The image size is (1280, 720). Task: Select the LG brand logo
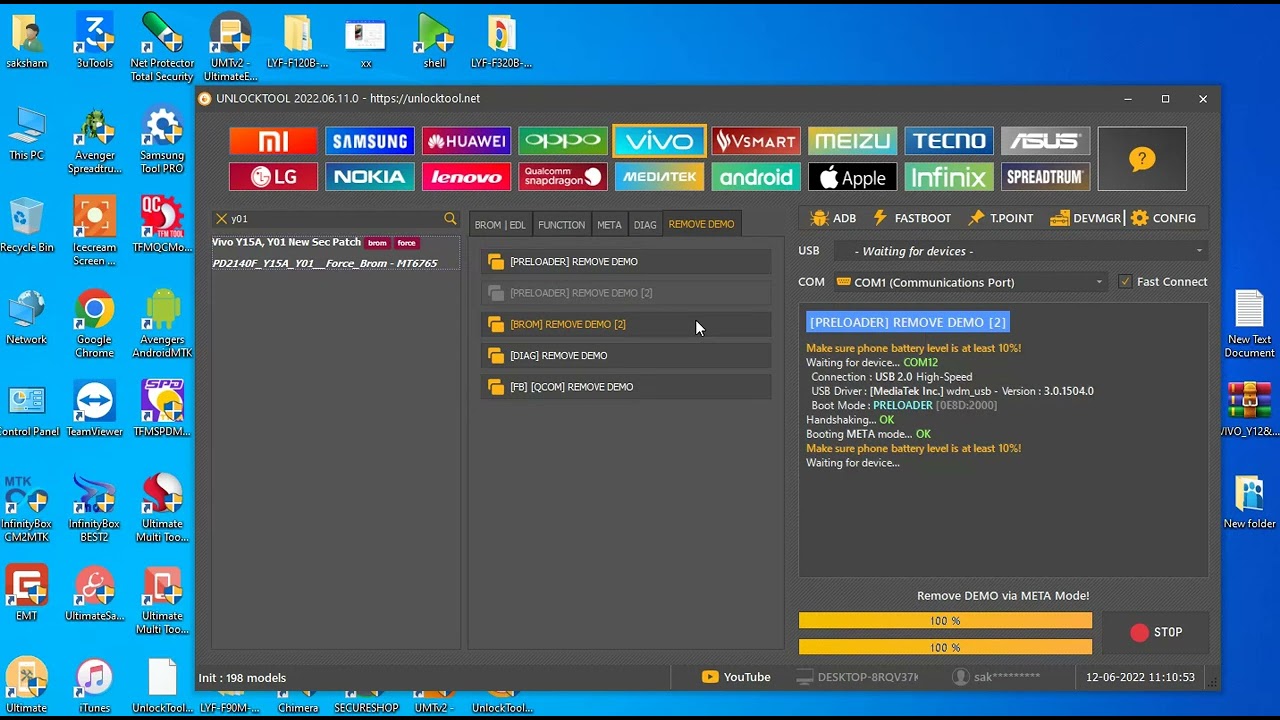pyautogui.click(x=273, y=177)
